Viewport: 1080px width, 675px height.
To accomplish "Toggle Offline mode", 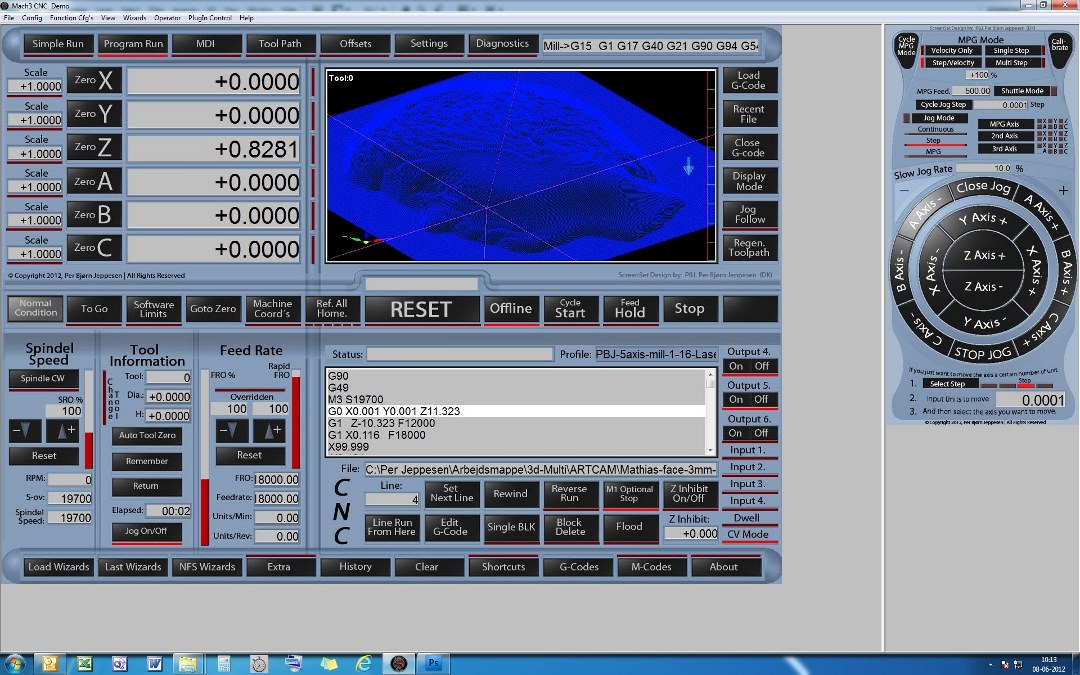I will [510, 309].
